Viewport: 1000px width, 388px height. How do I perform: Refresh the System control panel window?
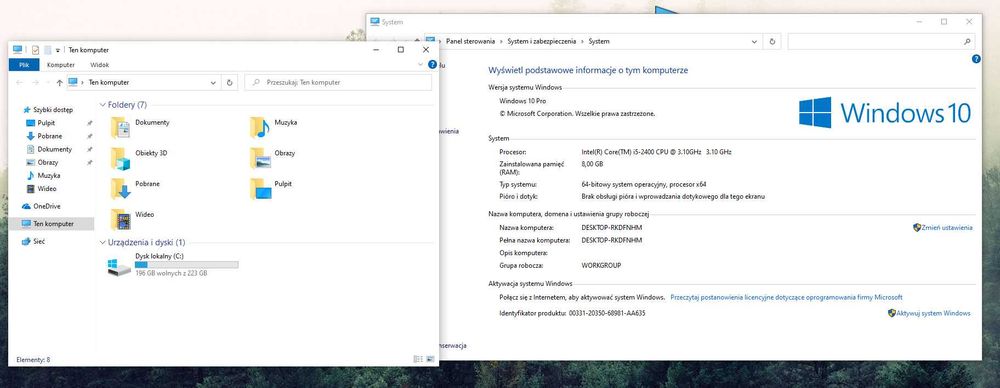(x=772, y=41)
